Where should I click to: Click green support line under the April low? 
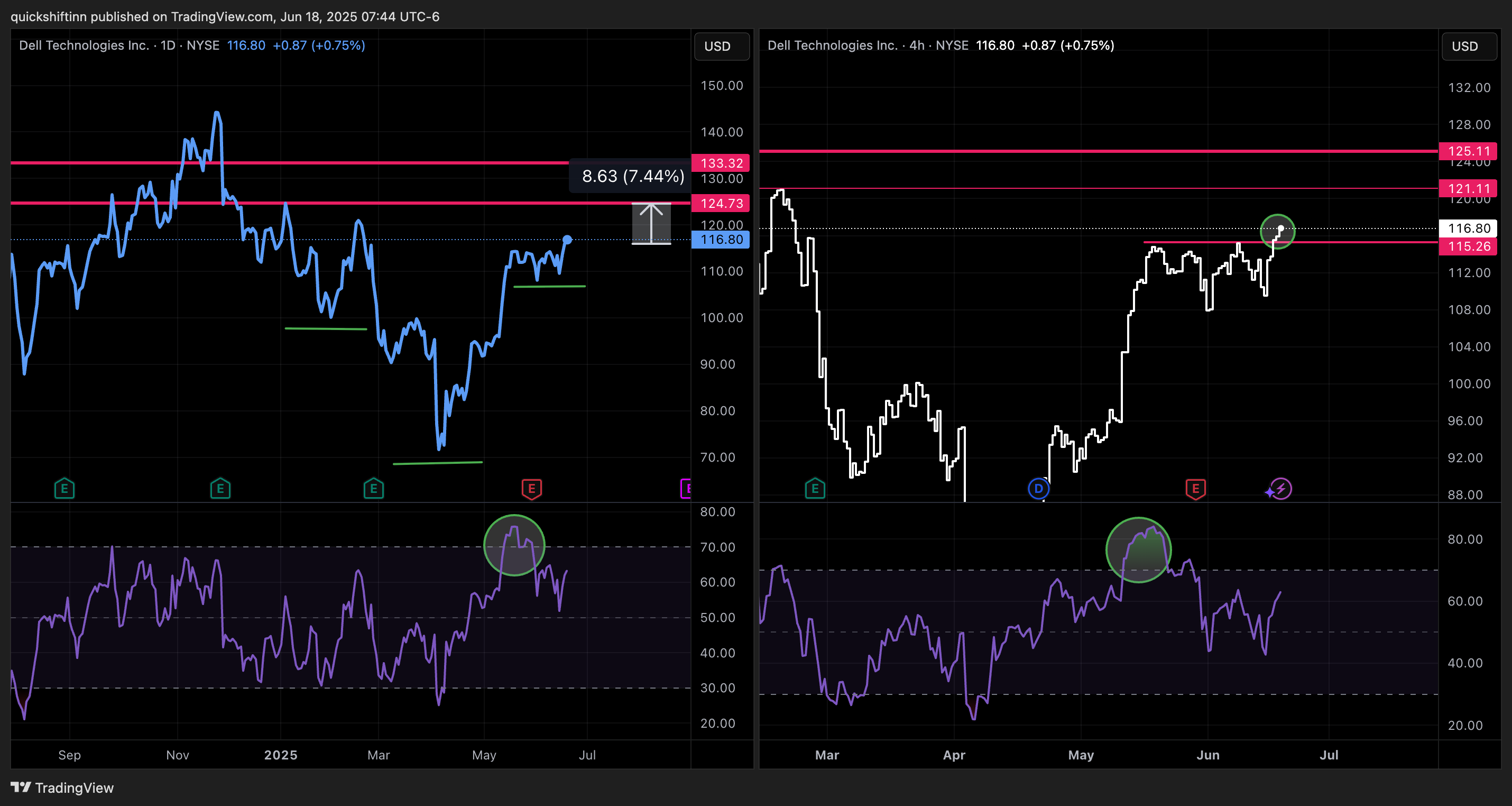click(x=438, y=463)
